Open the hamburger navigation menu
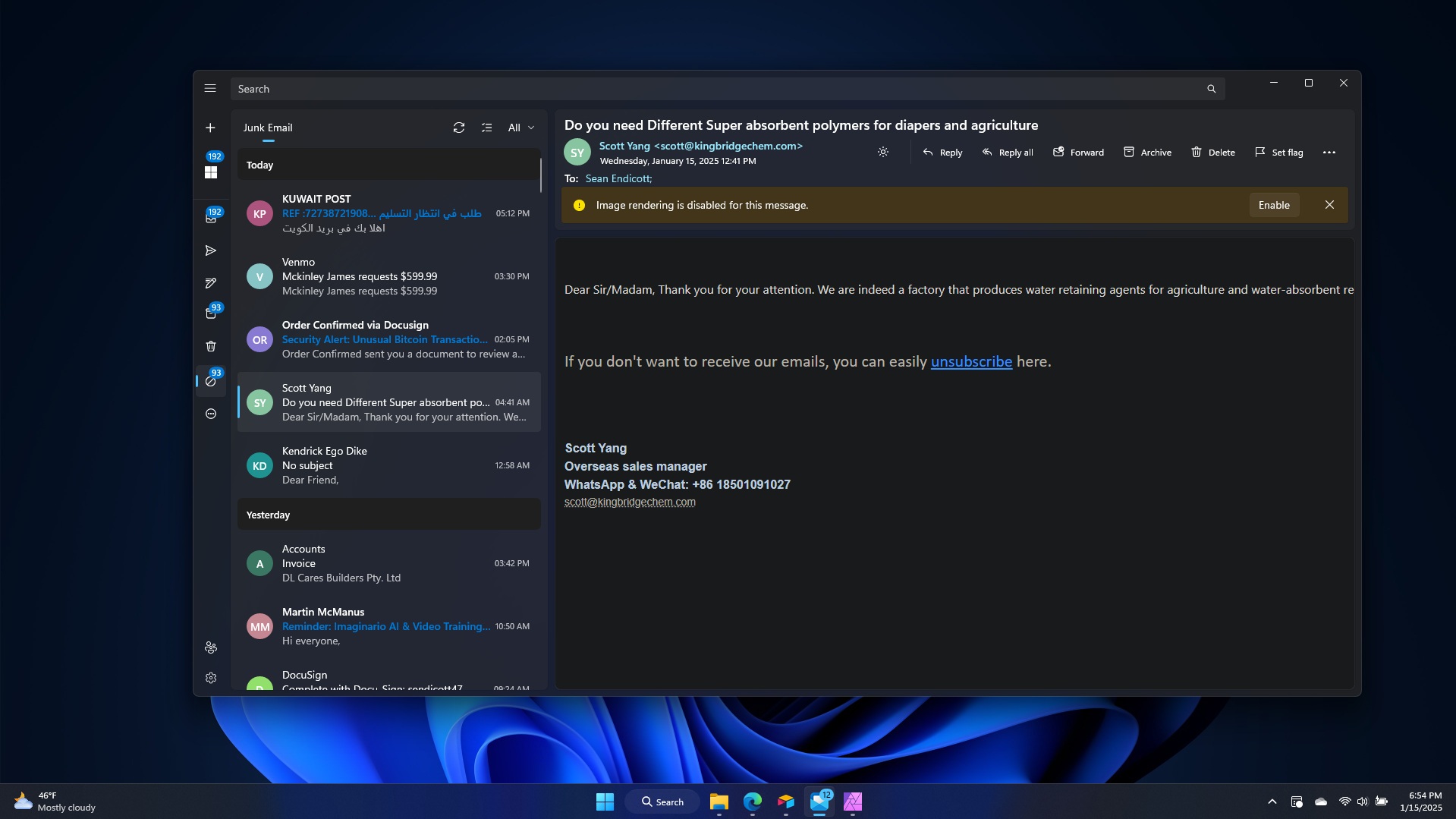The height and width of the screenshot is (819, 1456). coord(210,89)
